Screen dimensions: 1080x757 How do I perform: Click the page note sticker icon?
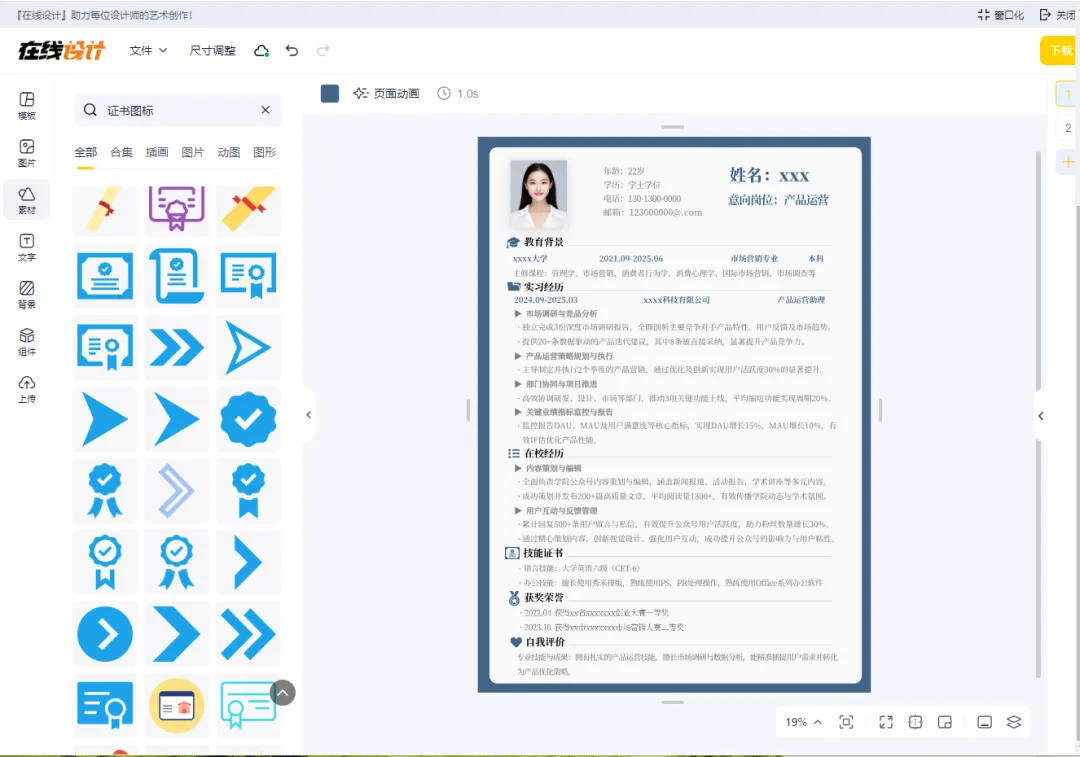pos(945,722)
